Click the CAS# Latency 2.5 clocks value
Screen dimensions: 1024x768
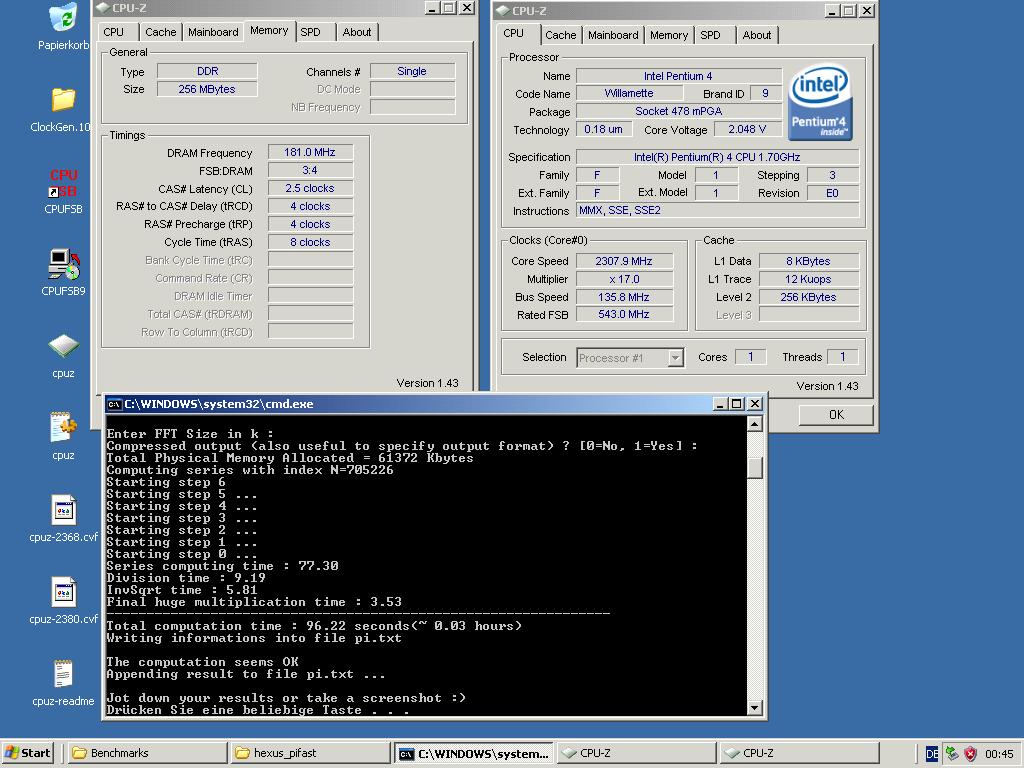coord(310,188)
